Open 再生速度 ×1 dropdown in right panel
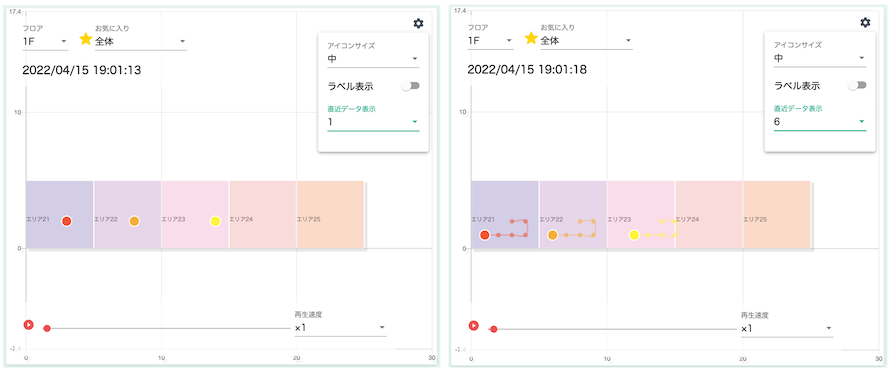Viewport: 890px width, 372px height. coord(787,328)
